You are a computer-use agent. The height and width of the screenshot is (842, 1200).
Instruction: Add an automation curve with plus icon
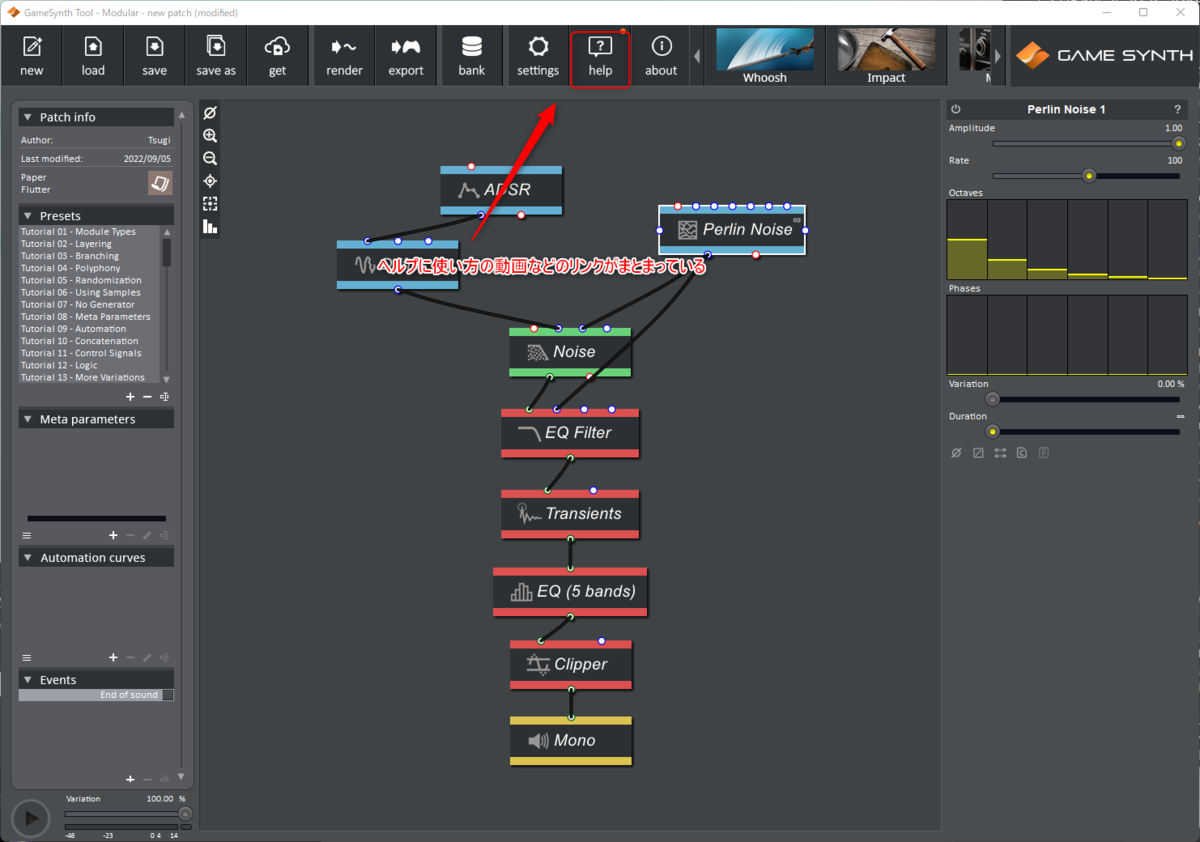(113, 658)
